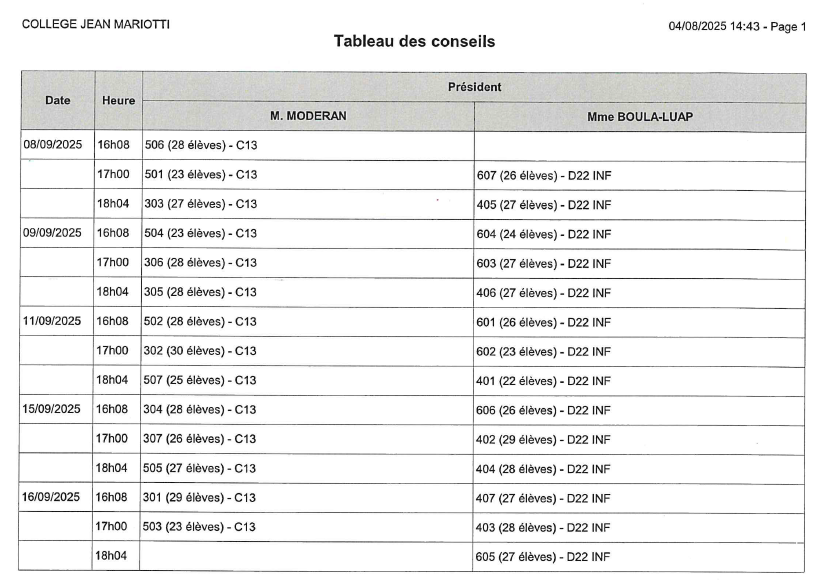This screenshot has width=820, height=584.
Task: Select the 11/09/2025 date cell
Action: click(x=53, y=321)
